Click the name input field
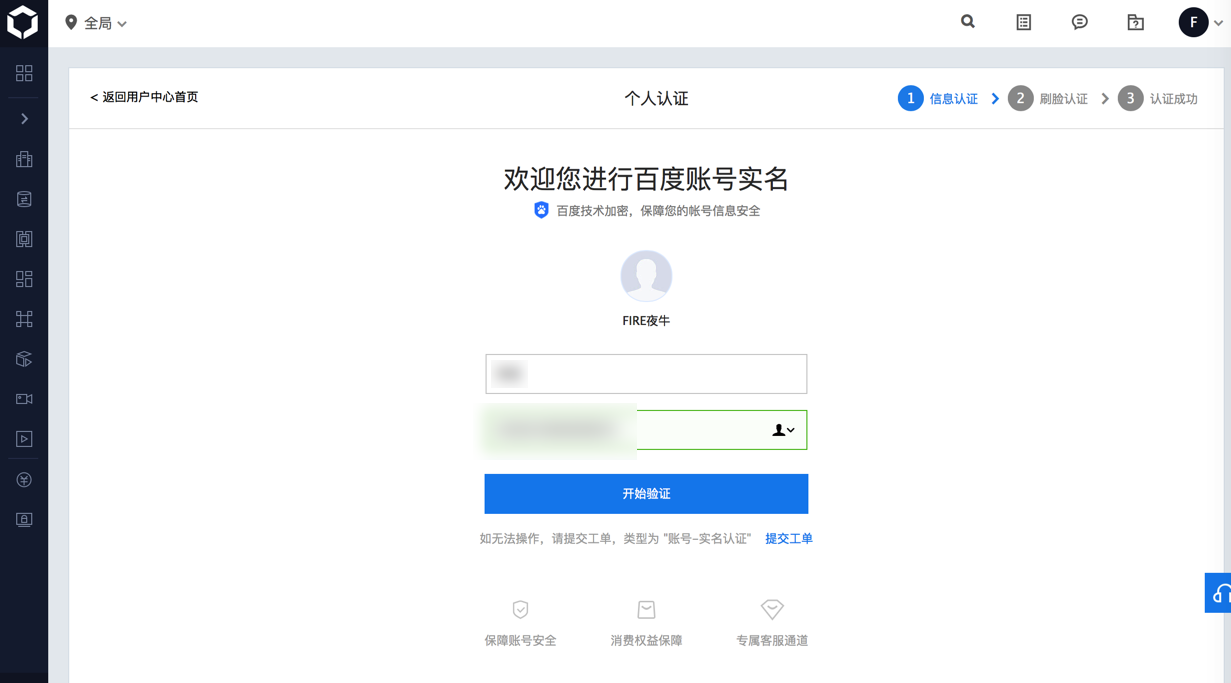1231x683 pixels. coord(646,374)
